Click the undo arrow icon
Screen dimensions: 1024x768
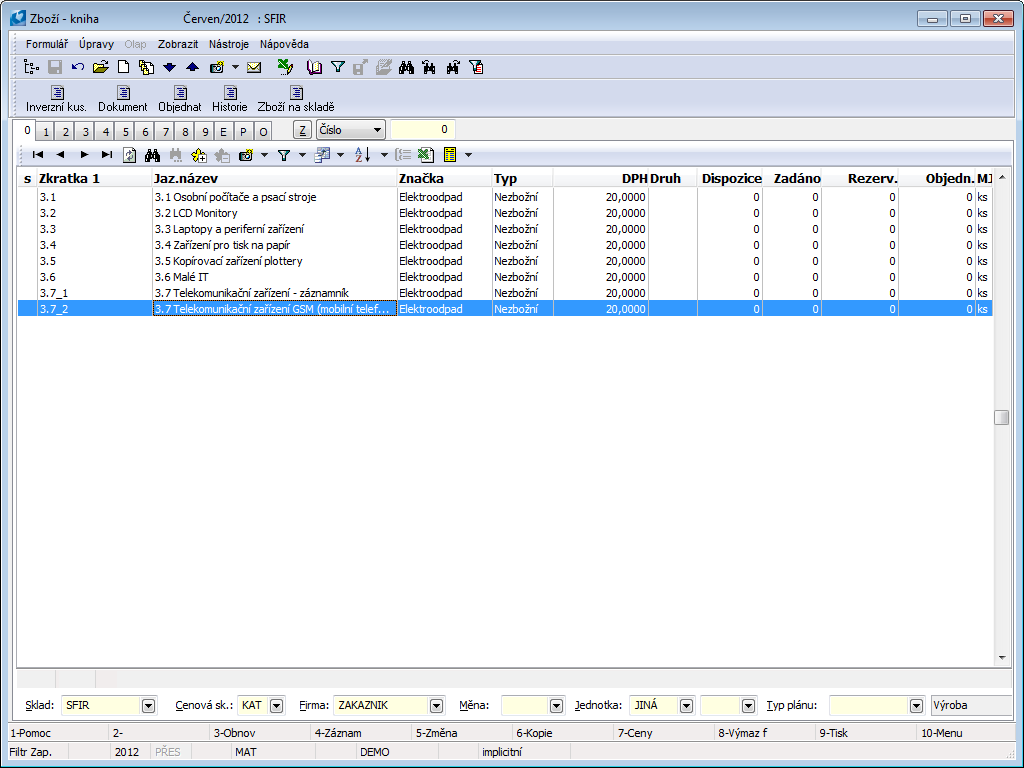tap(78, 68)
